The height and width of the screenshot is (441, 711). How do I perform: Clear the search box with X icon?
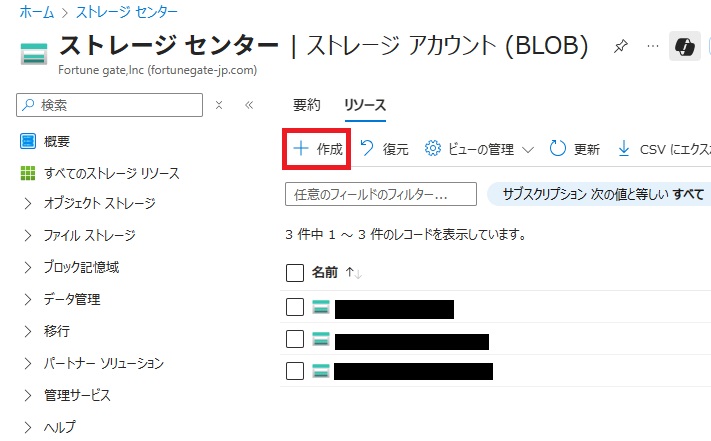(219, 104)
